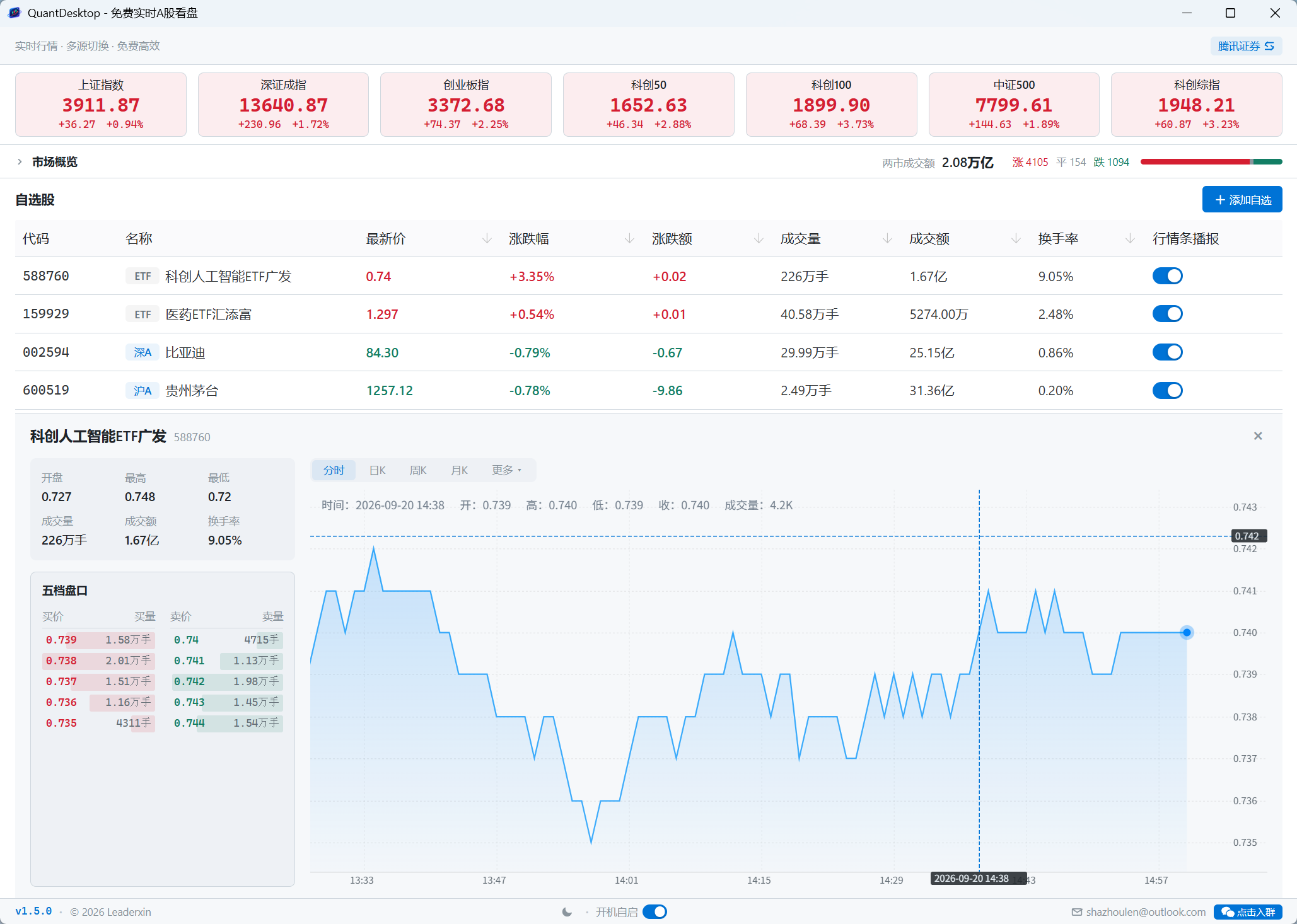Click the latest price point on chart
Screen dimensions: 1297x924
tap(1187, 632)
